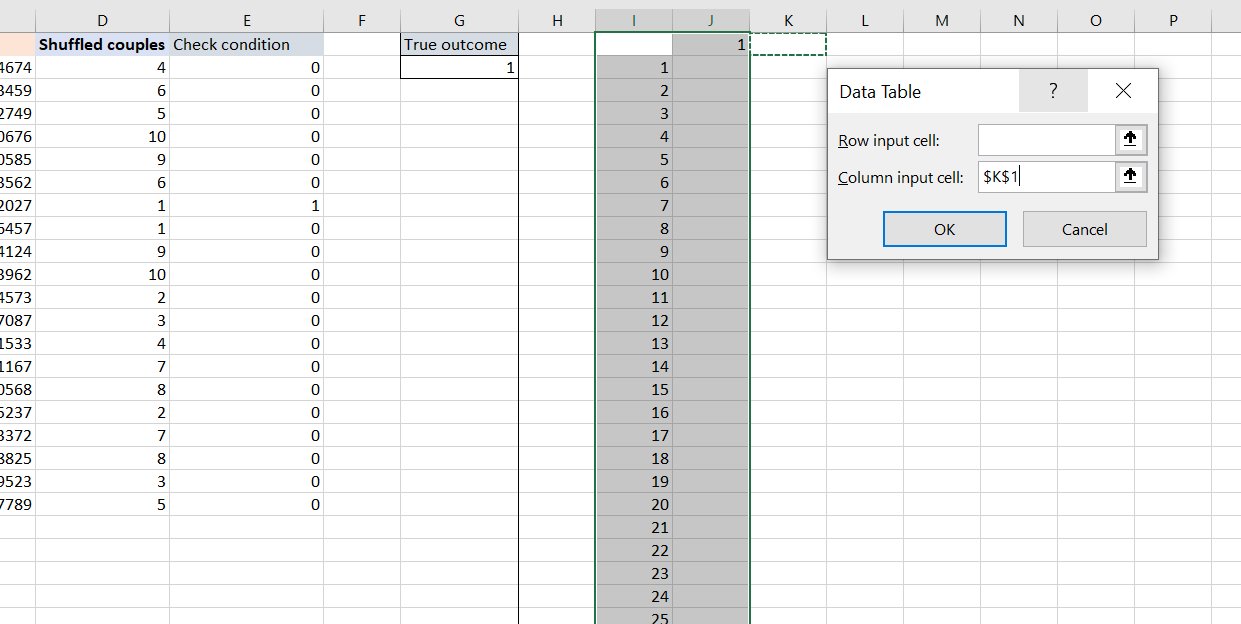Click inside the Row input cell field

click(1045, 140)
